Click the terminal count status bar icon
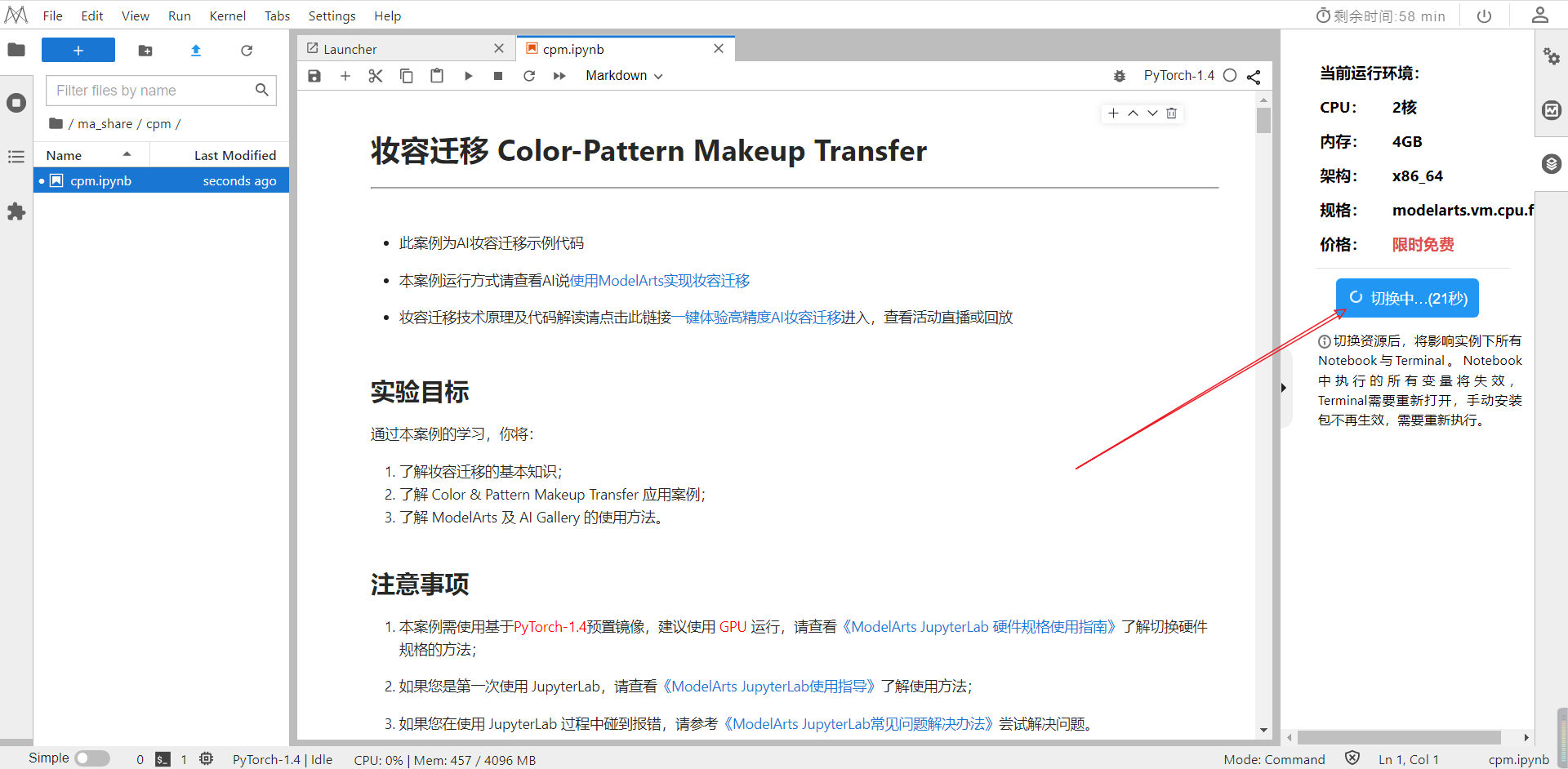 163,759
